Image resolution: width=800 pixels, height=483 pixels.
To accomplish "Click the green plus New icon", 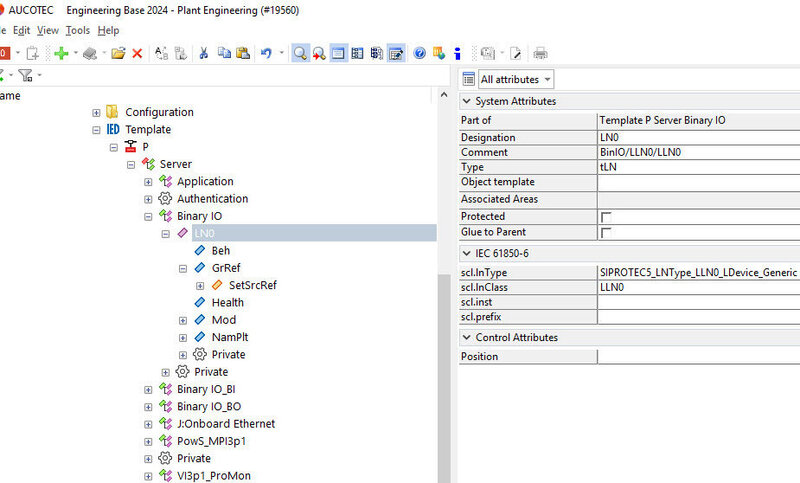I will [x=62, y=53].
